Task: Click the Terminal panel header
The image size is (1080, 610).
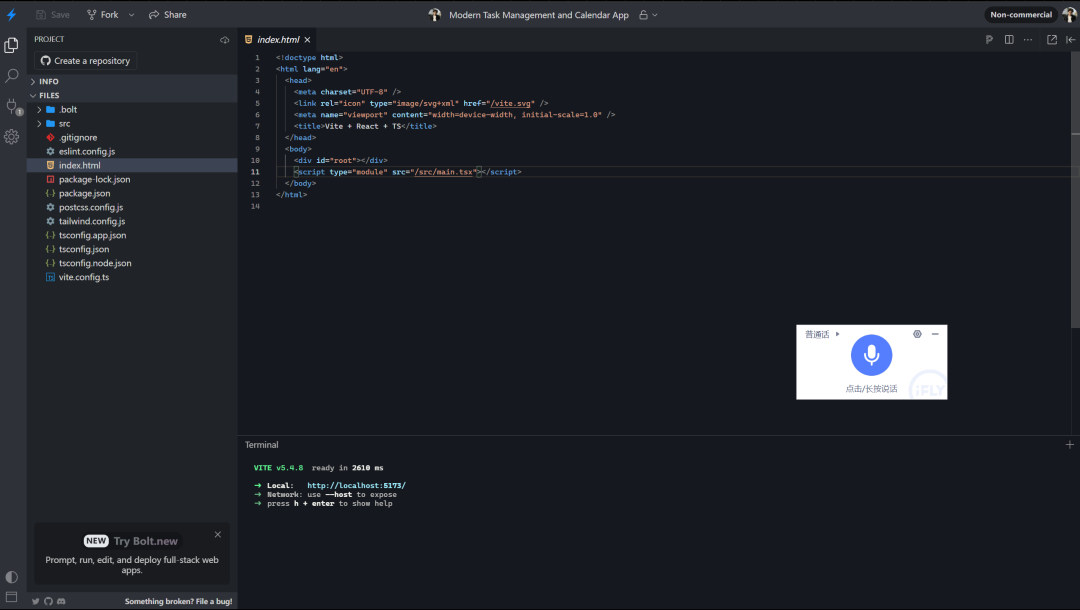Action: point(262,445)
